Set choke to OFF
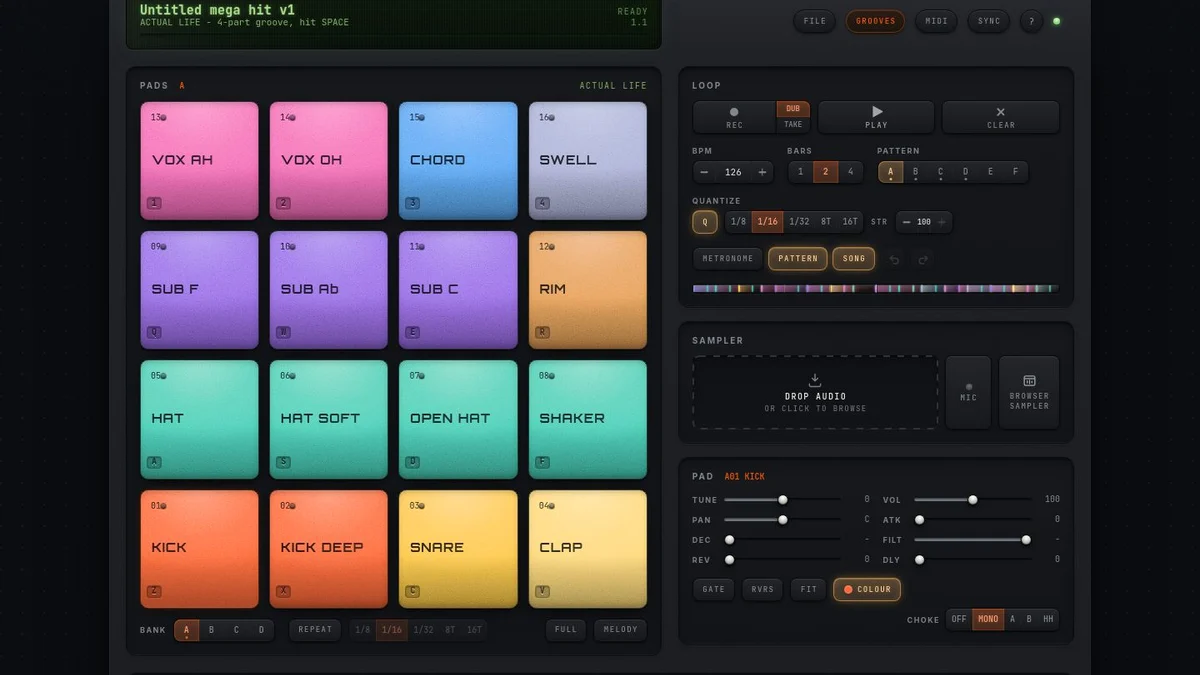The width and height of the screenshot is (1200, 675). click(x=959, y=619)
